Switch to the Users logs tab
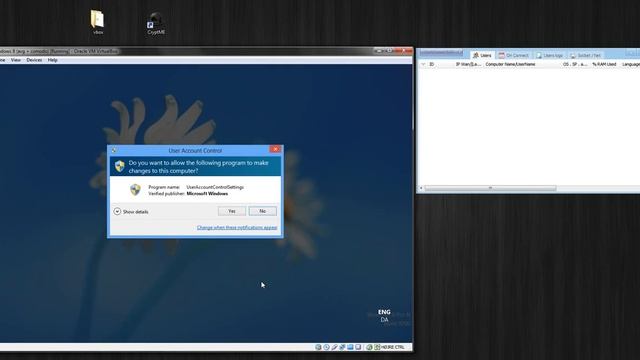 coord(549,55)
